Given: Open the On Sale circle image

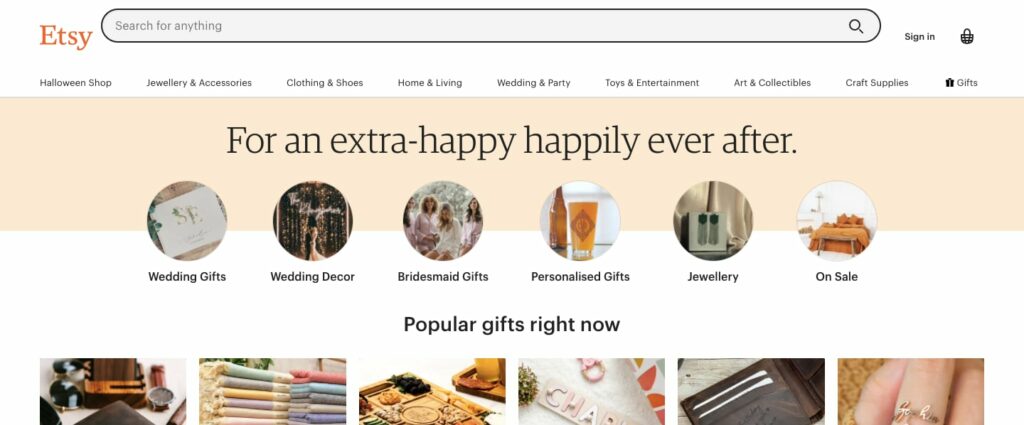Looking at the screenshot, I should [837, 221].
